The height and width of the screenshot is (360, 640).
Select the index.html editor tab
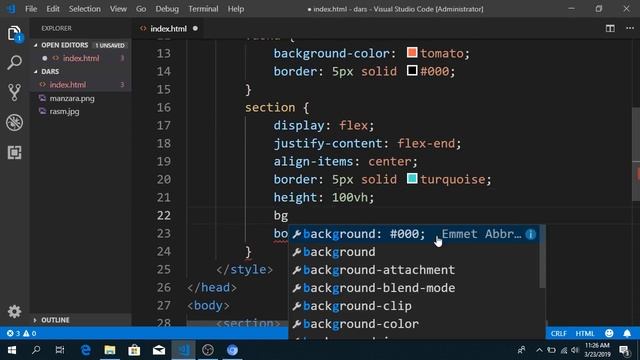(x=168, y=29)
